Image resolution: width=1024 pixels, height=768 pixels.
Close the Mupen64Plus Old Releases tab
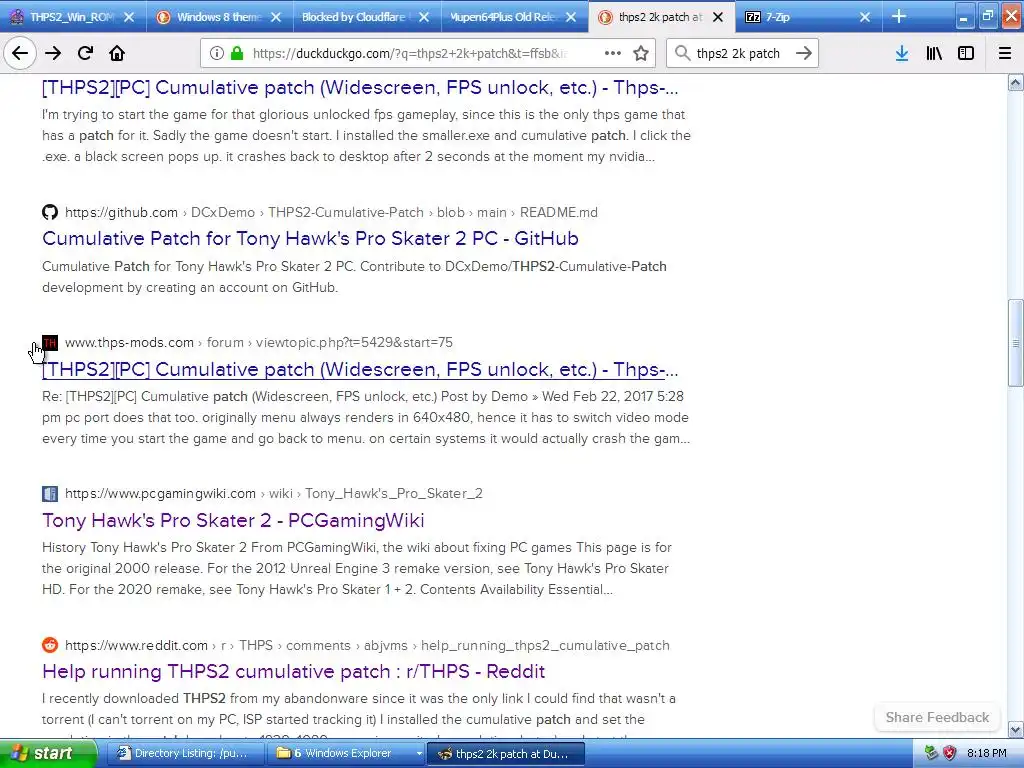click(x=571, y=17)
